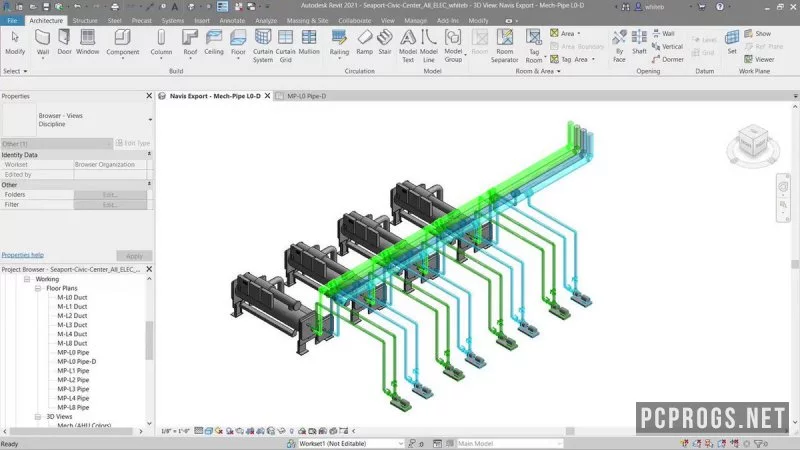Viewport: 800px width, 450px height.
Task: Open the Model Group tool
Action: [x=453, y=46]
